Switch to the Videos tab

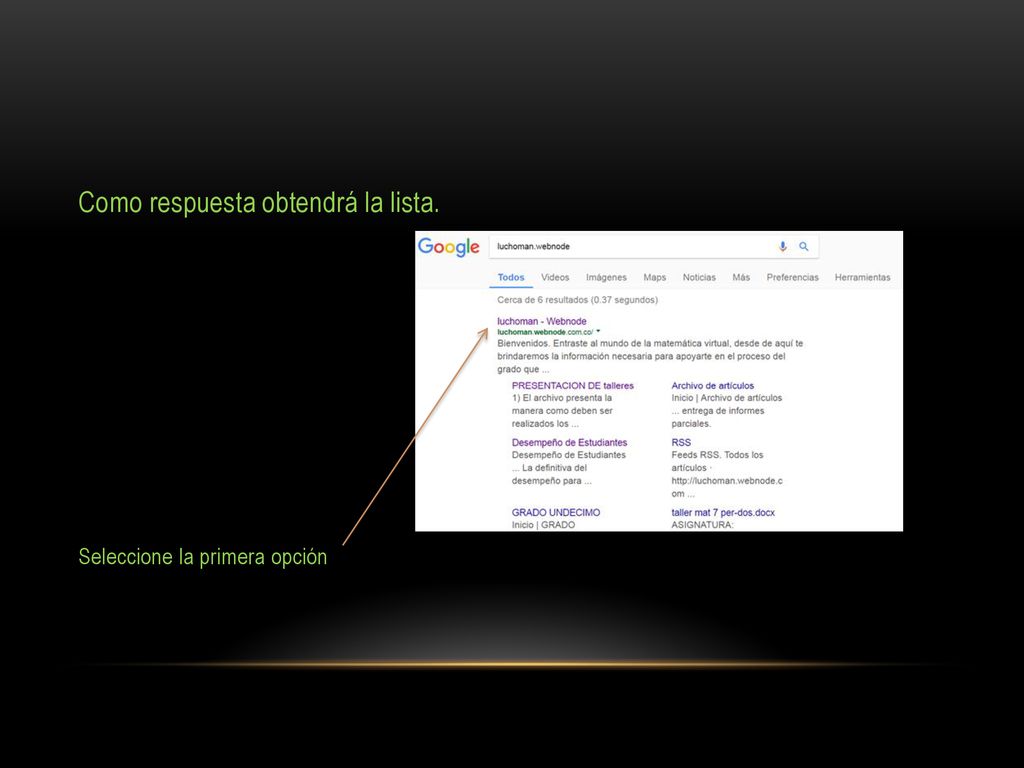(x=555, y=277)
